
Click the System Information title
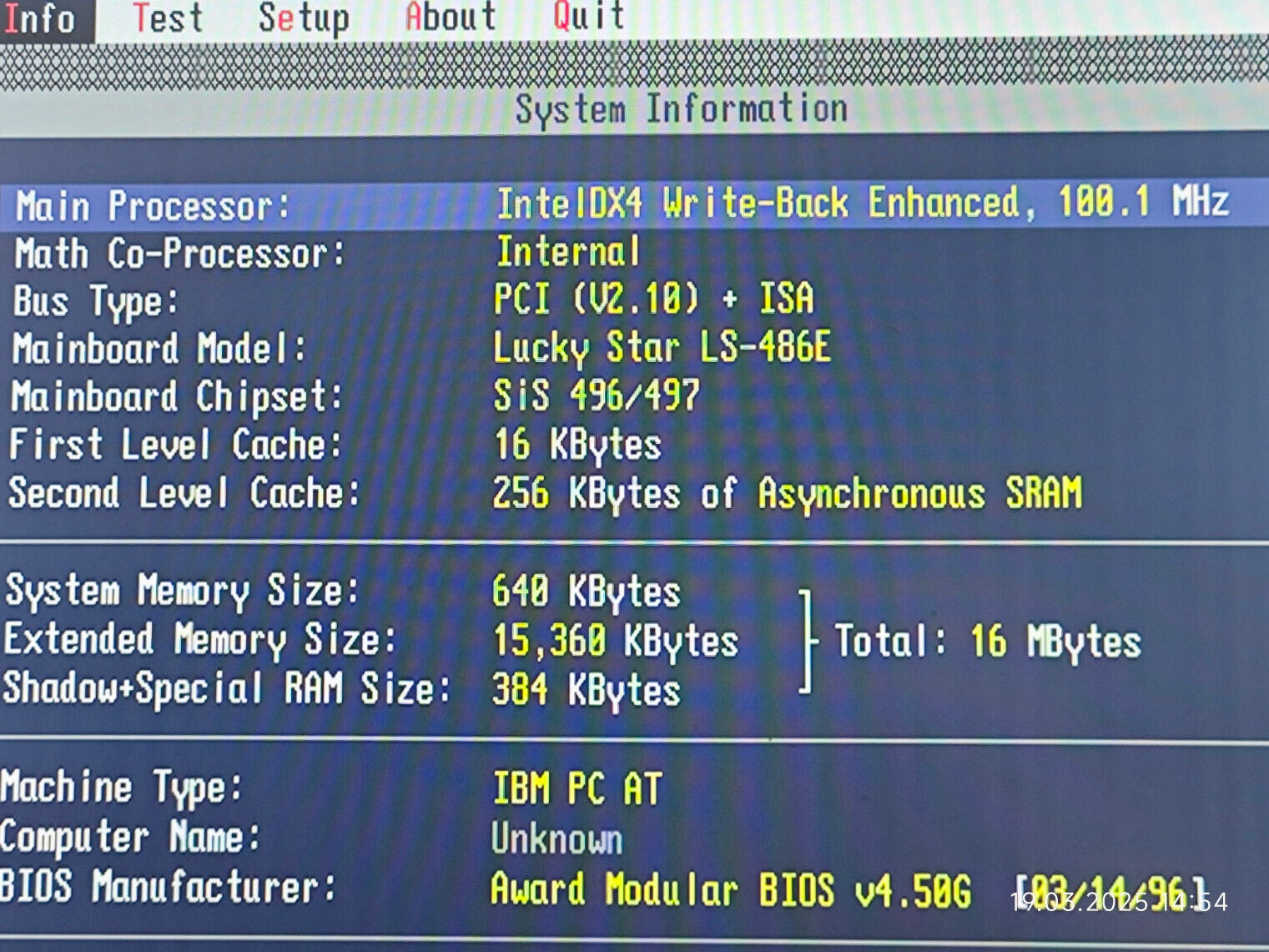pos(681,109)
